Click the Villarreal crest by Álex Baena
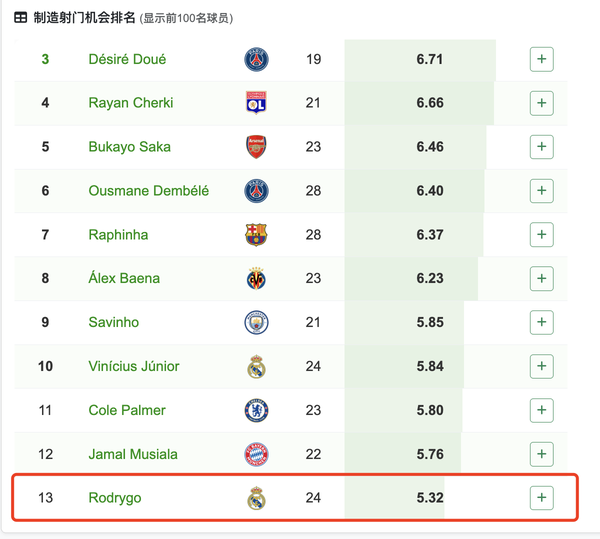 pyautogui.click(x=256, y=278)
